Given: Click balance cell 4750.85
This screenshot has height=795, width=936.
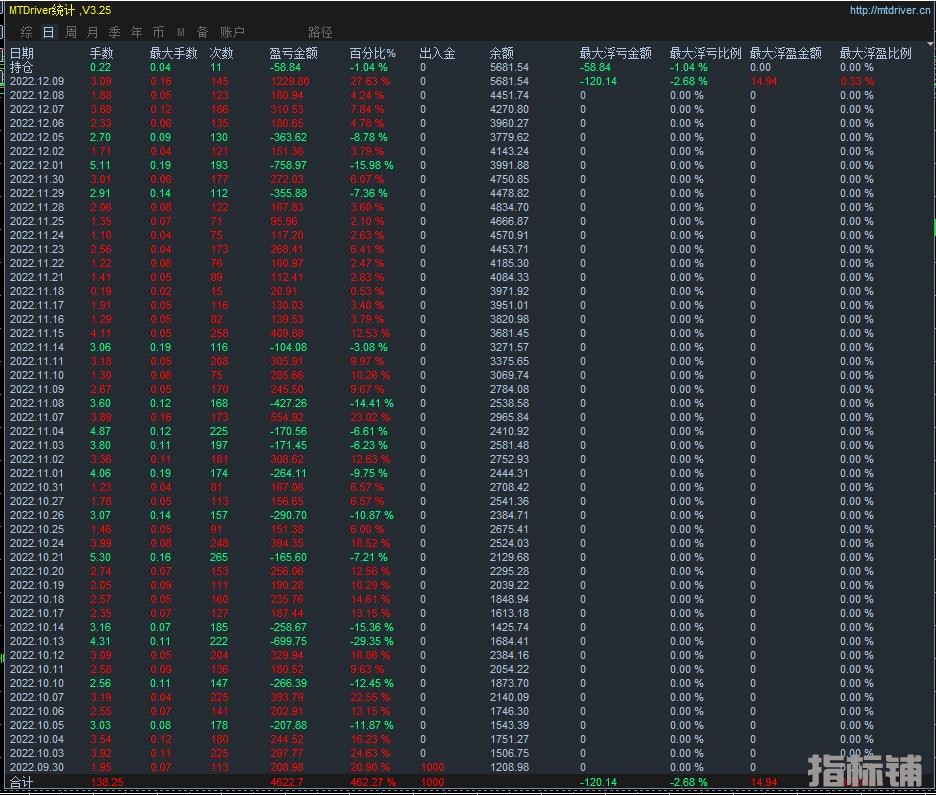Looking at the screenshot, I should point(509,179).
